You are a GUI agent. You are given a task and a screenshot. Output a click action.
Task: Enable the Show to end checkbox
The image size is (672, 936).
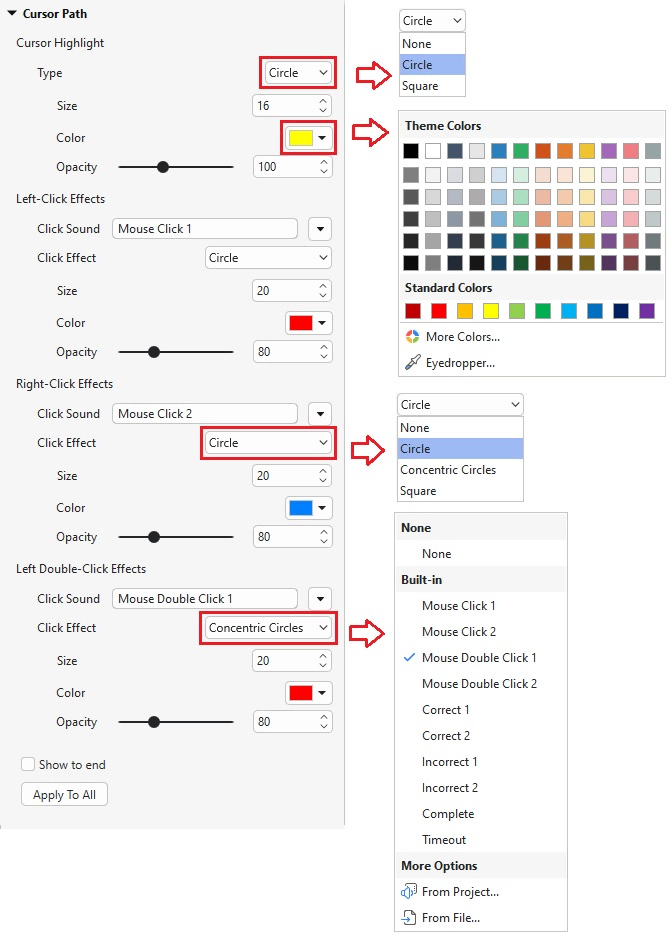(x=27, y=764)
